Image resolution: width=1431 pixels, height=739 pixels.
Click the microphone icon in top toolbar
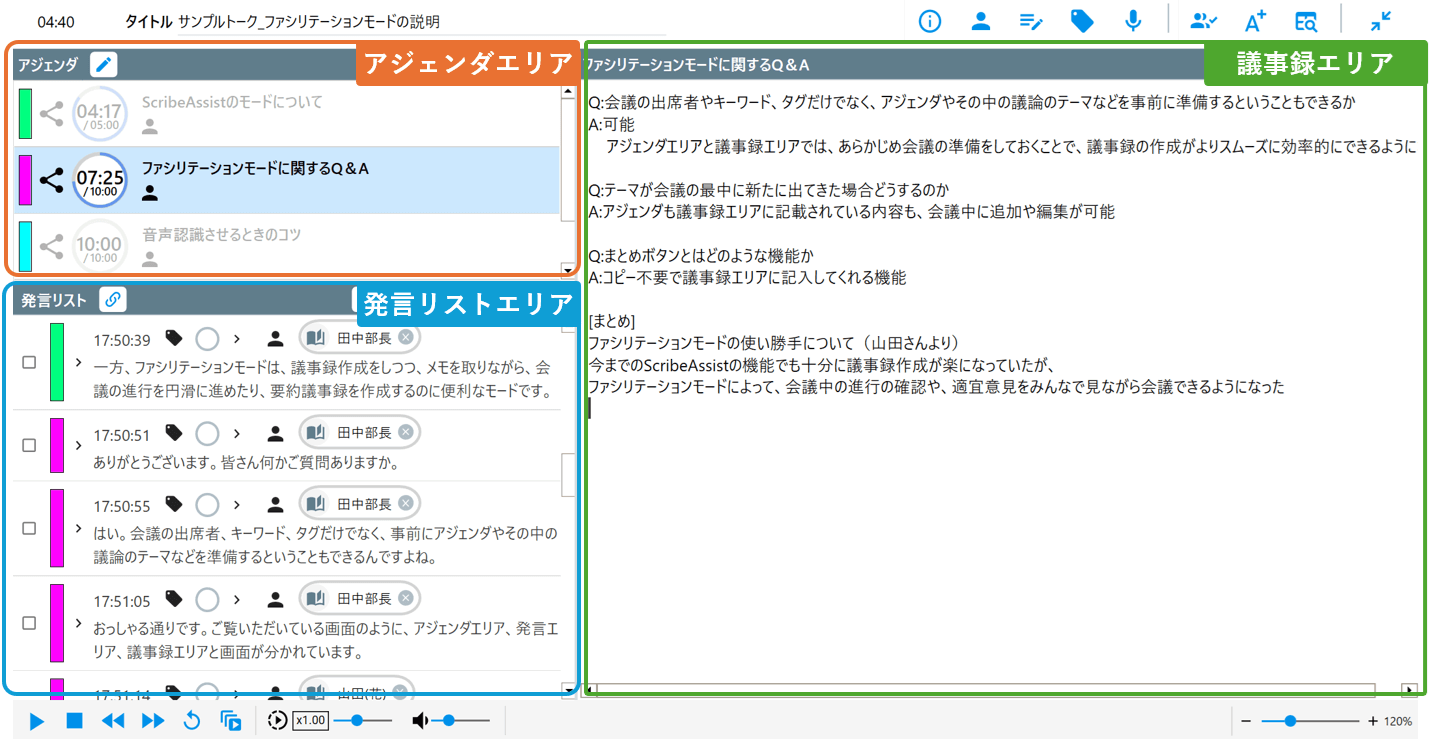[x=1133, y=21]
